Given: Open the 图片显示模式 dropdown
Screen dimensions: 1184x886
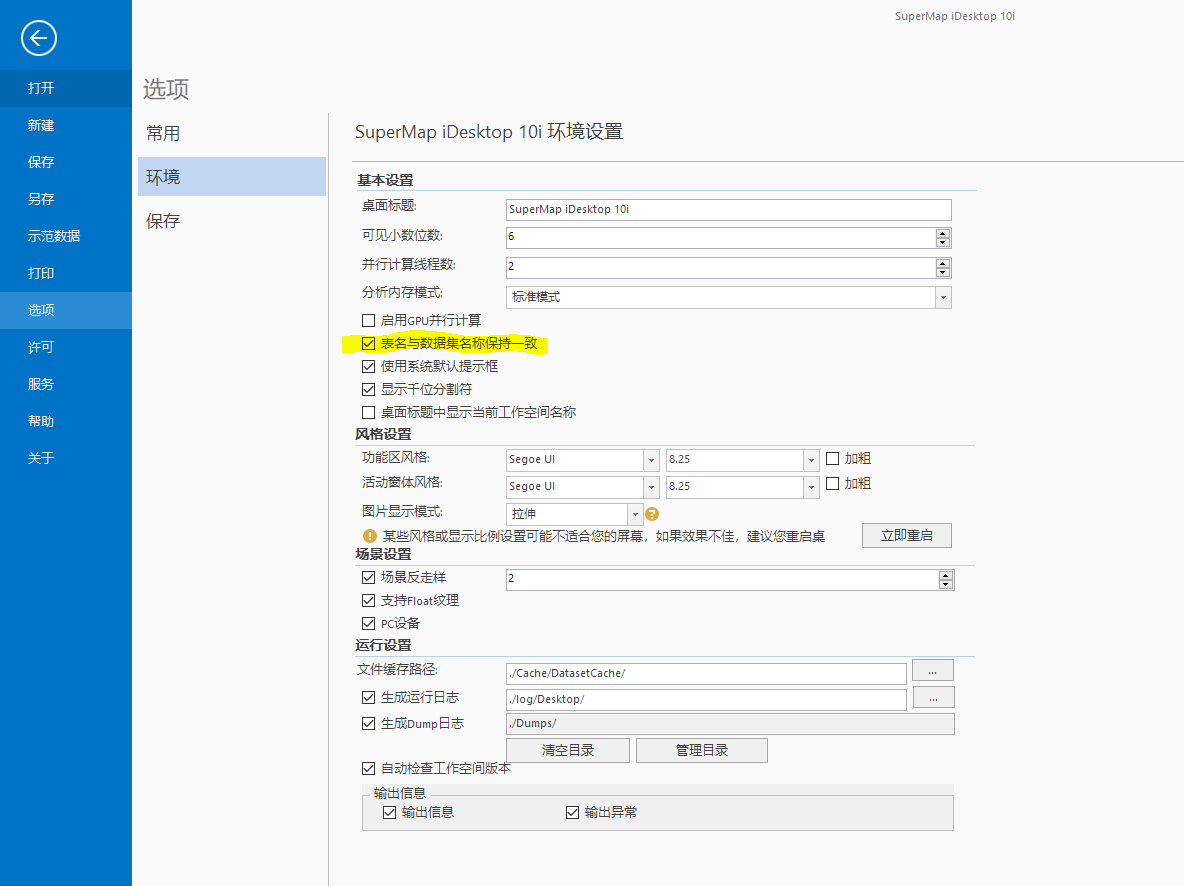Looking at the screenshot, I should tap(635, 514).
